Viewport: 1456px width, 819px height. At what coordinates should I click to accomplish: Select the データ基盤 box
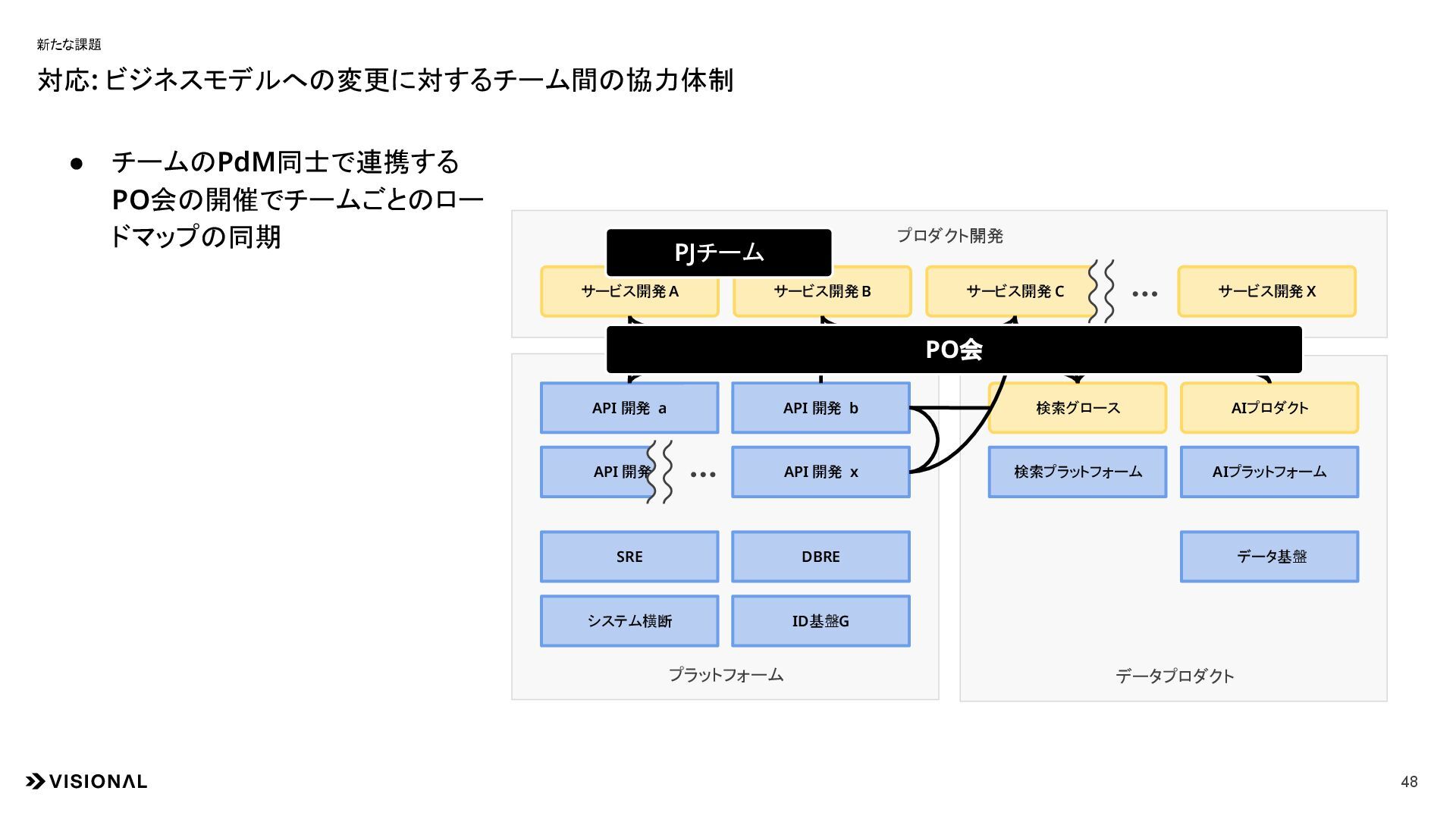1269,557
